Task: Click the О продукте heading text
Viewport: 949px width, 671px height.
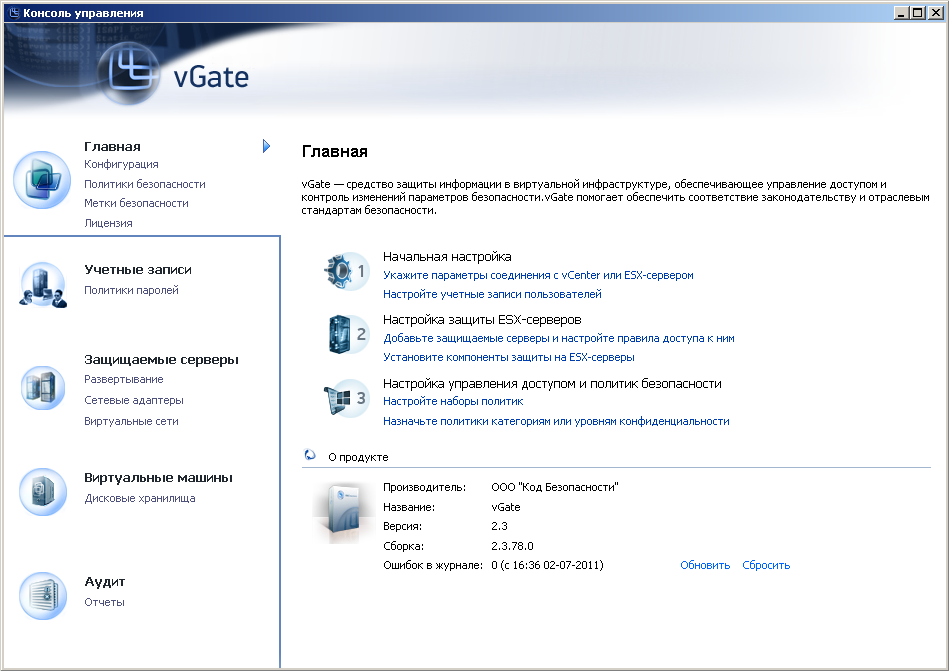Action: [358, 457]
